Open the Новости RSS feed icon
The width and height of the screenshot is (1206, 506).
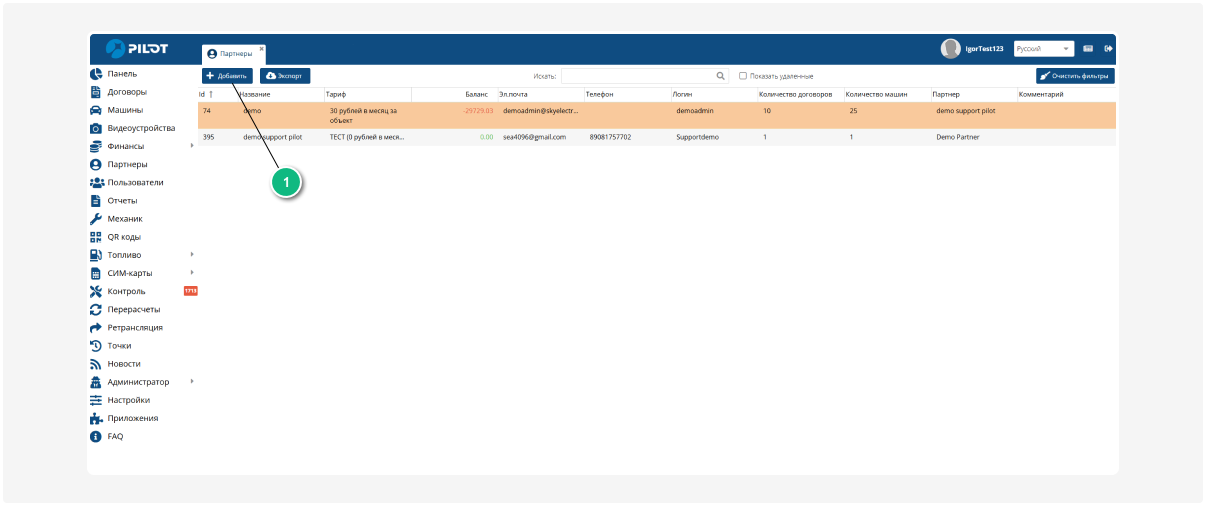96,364
